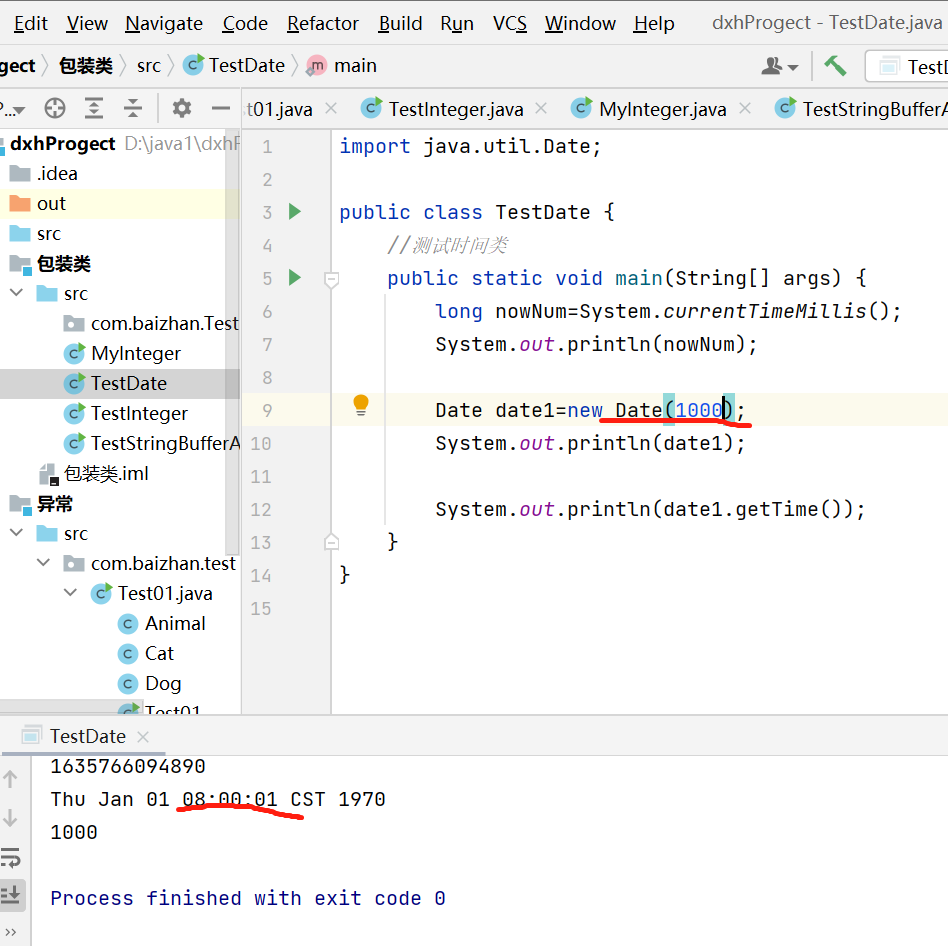948x946 pixels.
Task: Click the main method breadcrumb
Action: 342,65
